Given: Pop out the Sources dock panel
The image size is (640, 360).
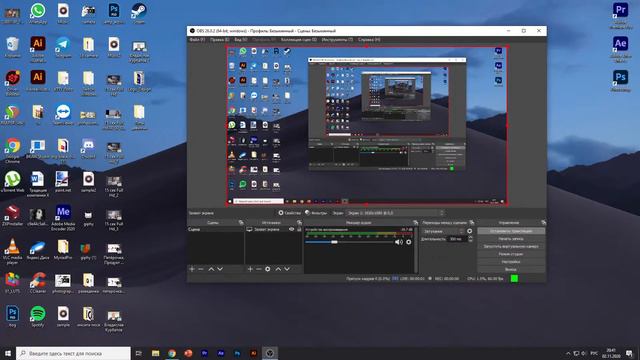Looking at the screenshot, I should pos(299,222).
